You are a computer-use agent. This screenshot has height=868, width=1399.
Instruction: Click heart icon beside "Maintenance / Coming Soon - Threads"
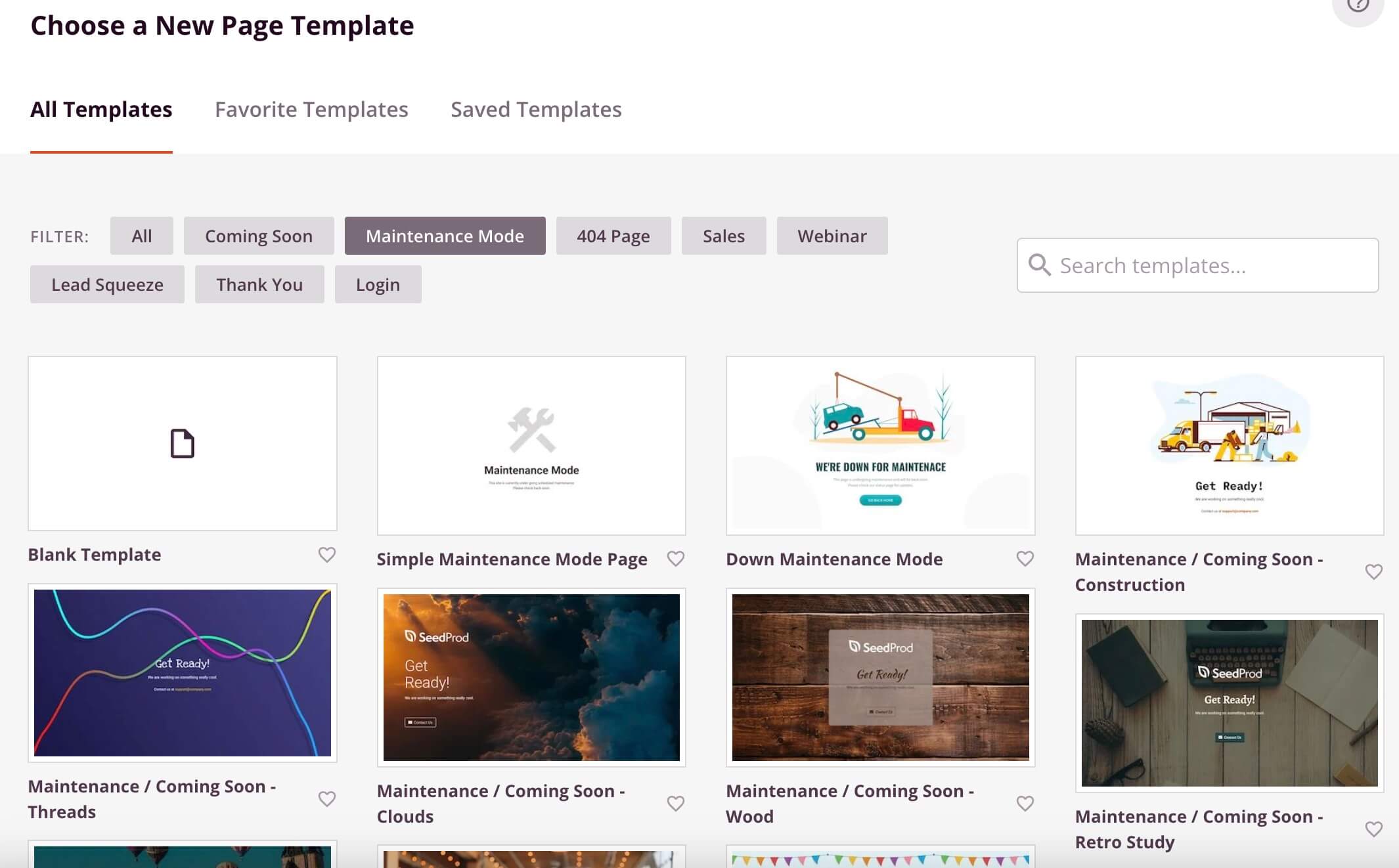coord(326,799)
